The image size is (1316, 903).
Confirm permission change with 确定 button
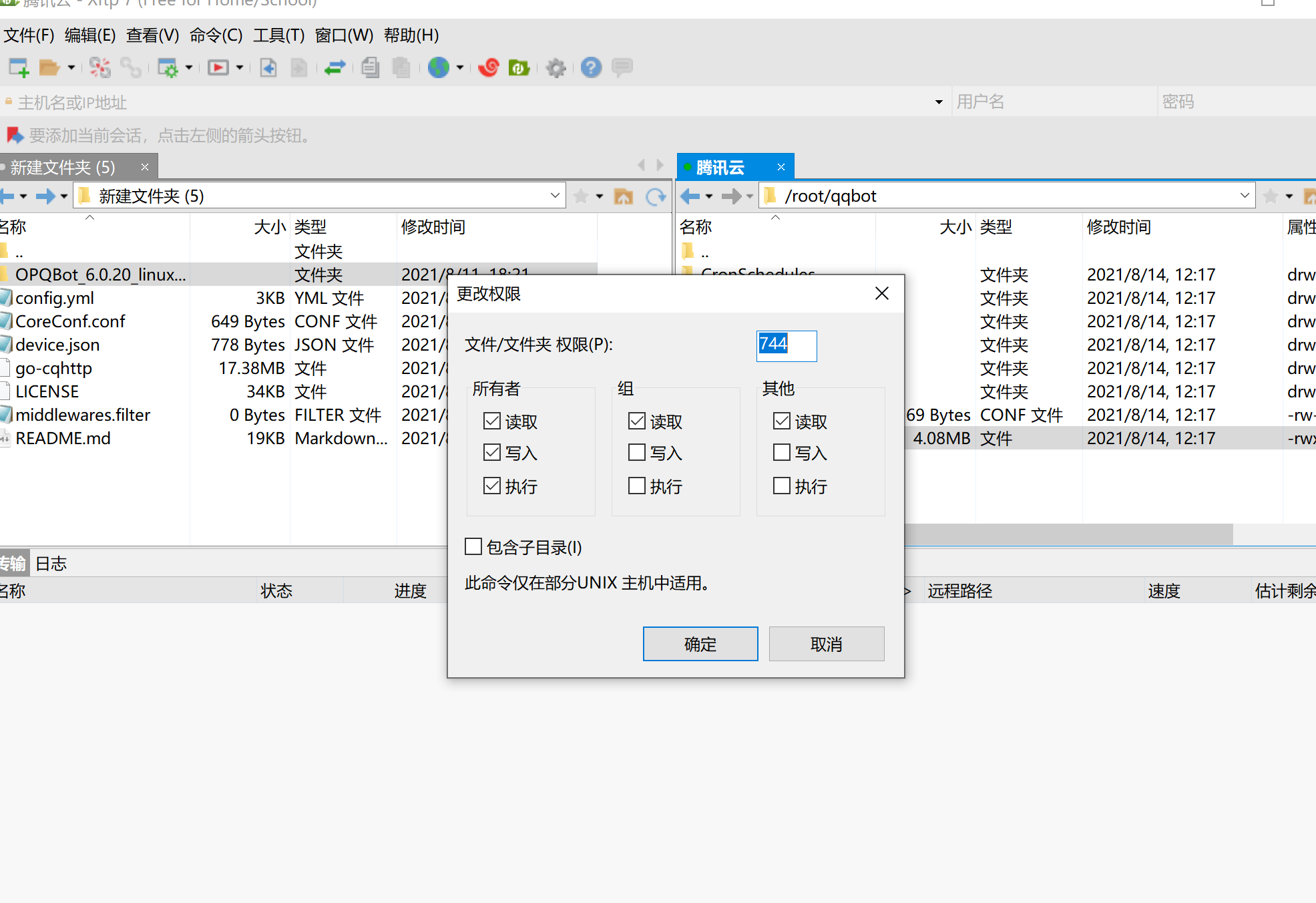pos(700,643)
